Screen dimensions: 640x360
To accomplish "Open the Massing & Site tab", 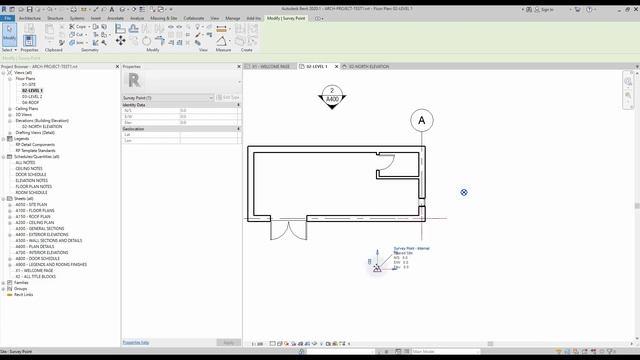I will pyautogui.click(x=164, y=18).
